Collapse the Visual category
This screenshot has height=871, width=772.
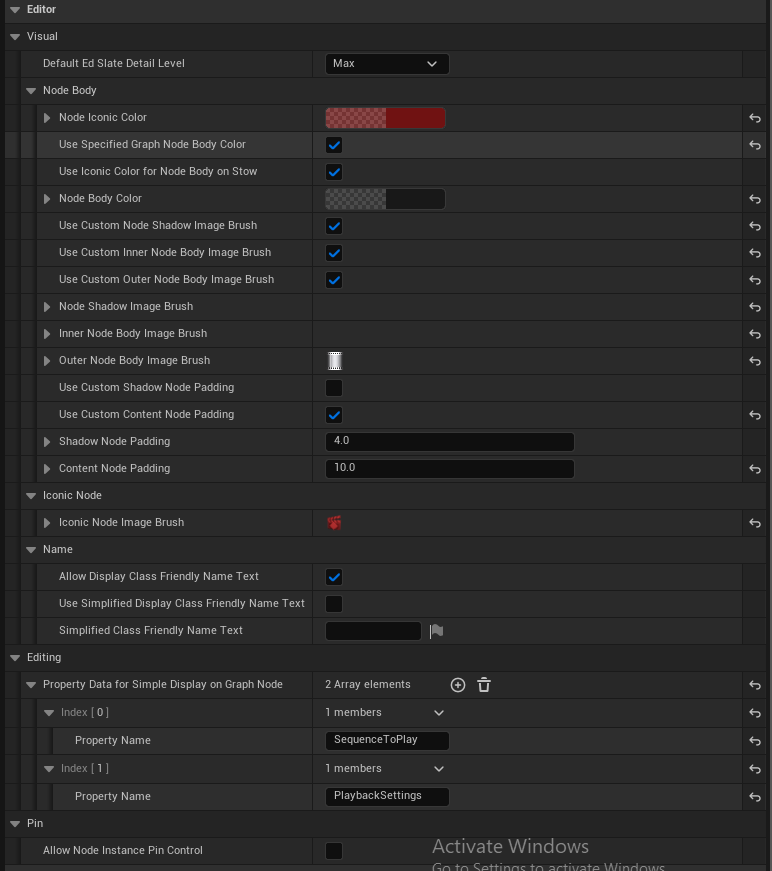[x=15, y=37]
